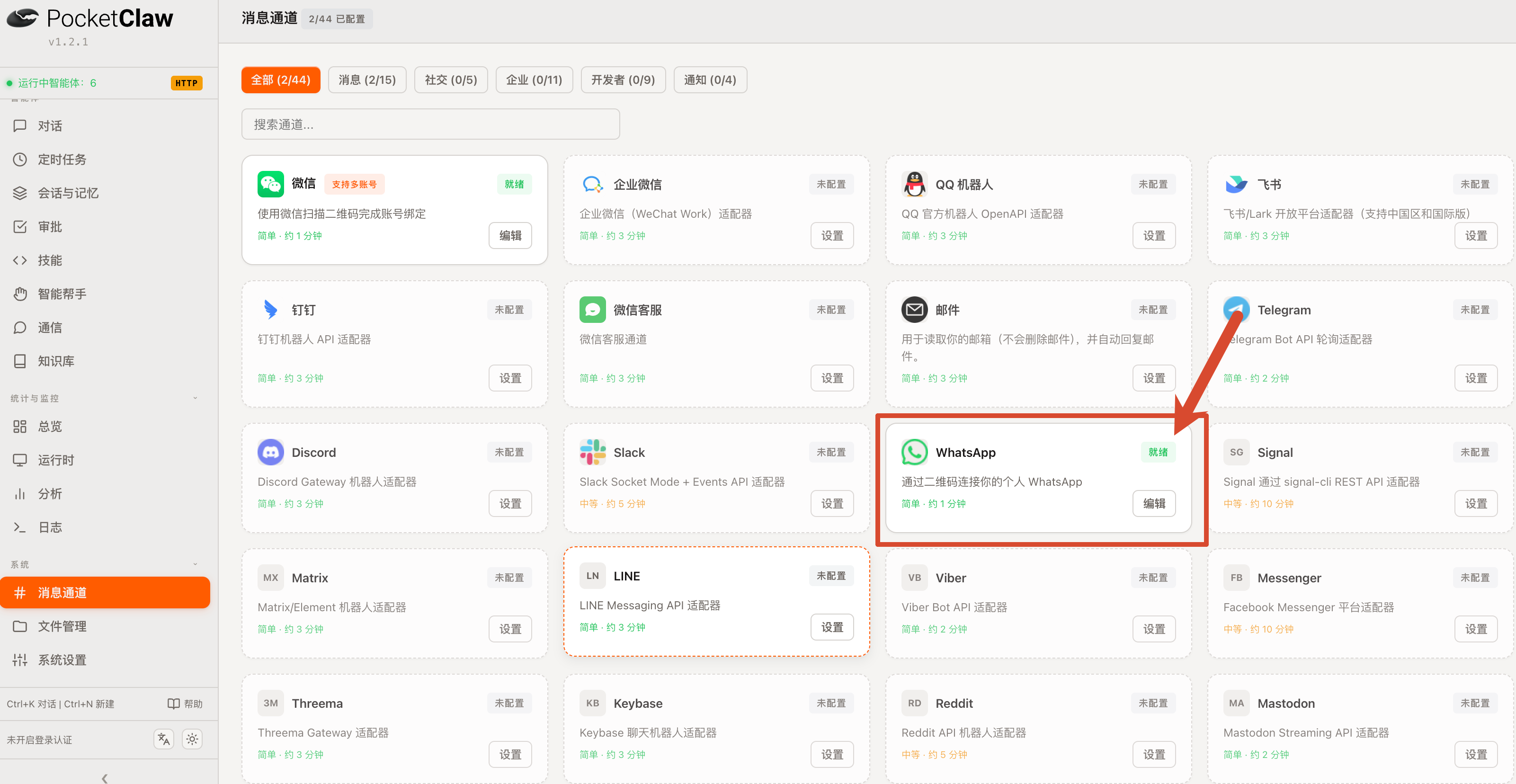1516x784 pixels.
Task: Click the 知识库 book icon in sidebar
Action: tap(20, 361)
